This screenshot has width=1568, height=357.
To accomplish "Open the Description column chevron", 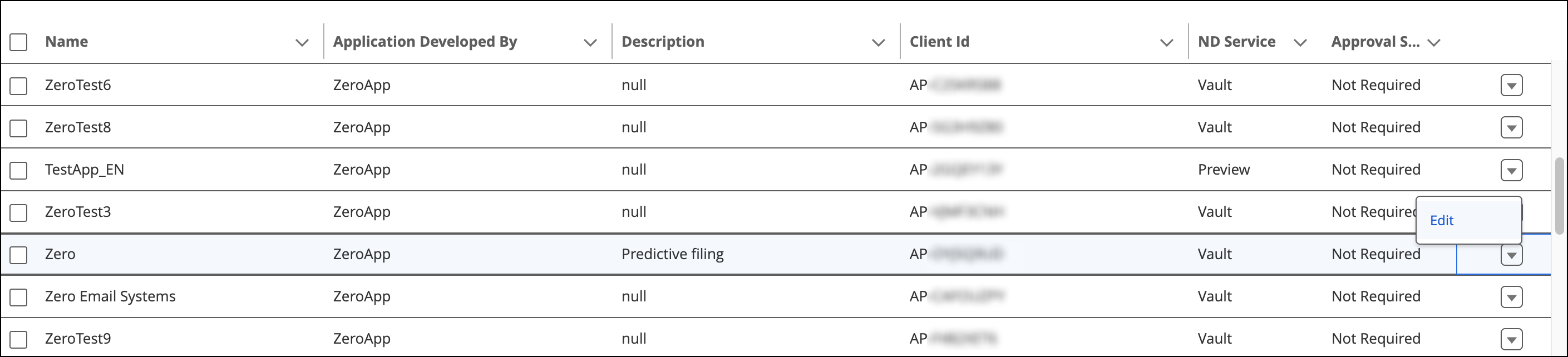I will (879, 43).
